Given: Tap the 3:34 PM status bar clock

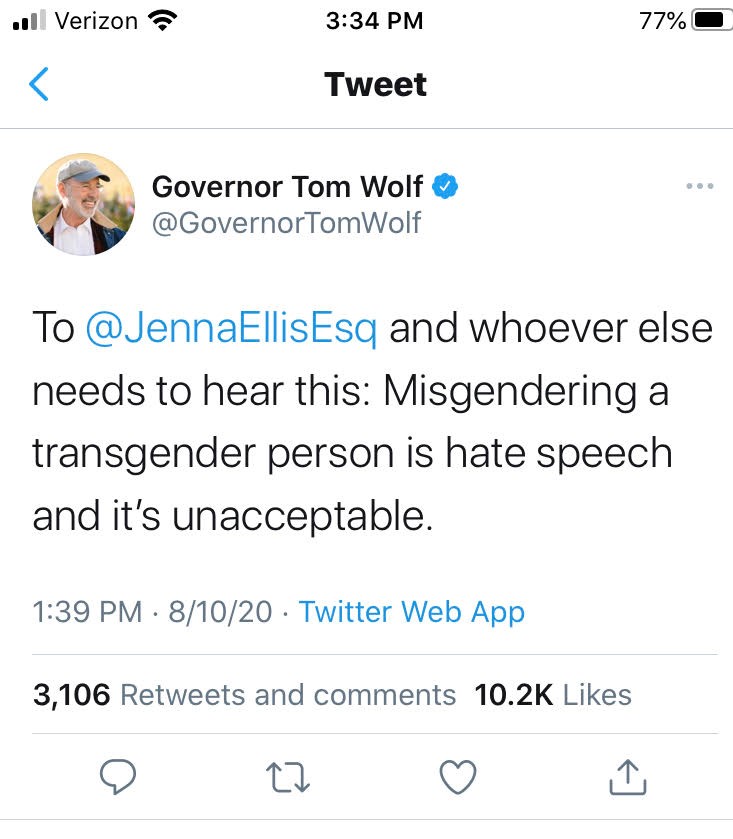Looking at the screenshot, I should (374, 20).
